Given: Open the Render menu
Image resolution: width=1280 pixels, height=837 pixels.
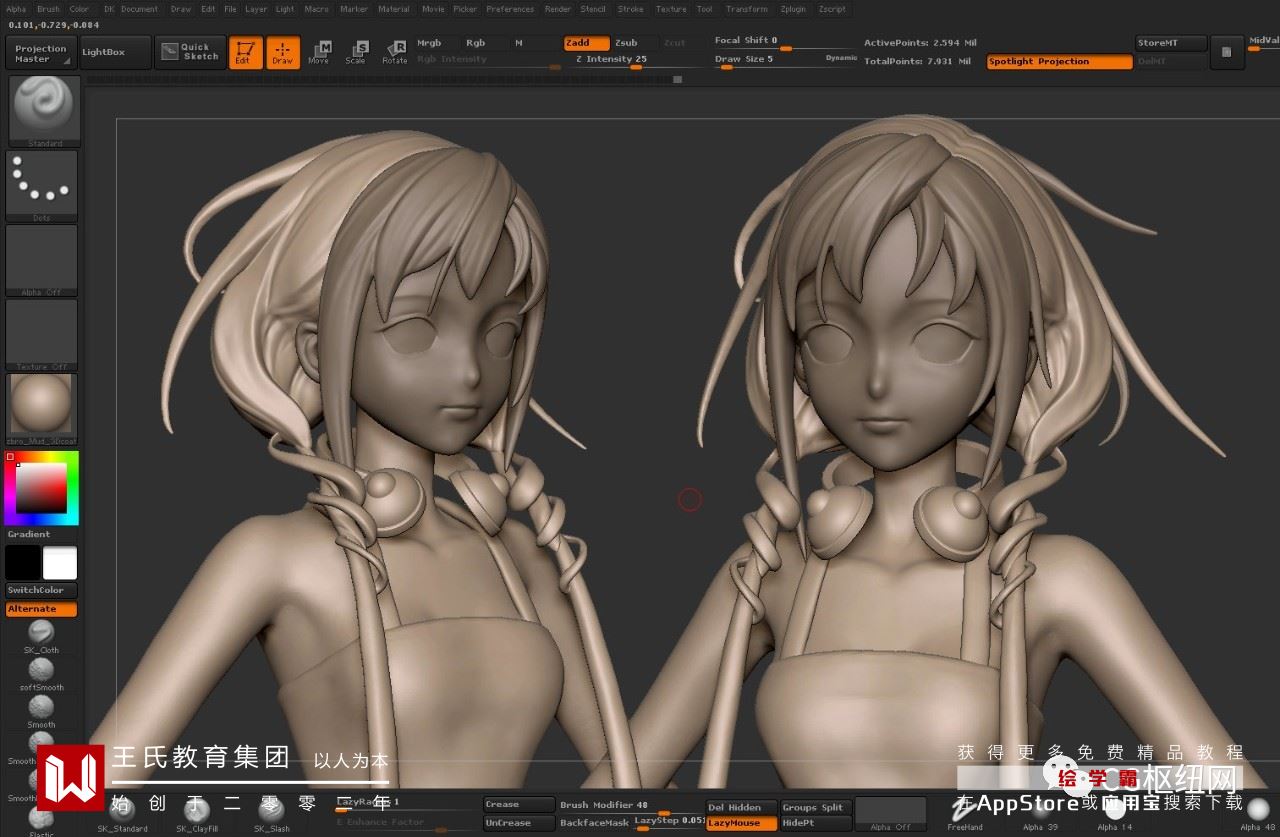Looking at the screenshot, I should [x=558, y=9].
